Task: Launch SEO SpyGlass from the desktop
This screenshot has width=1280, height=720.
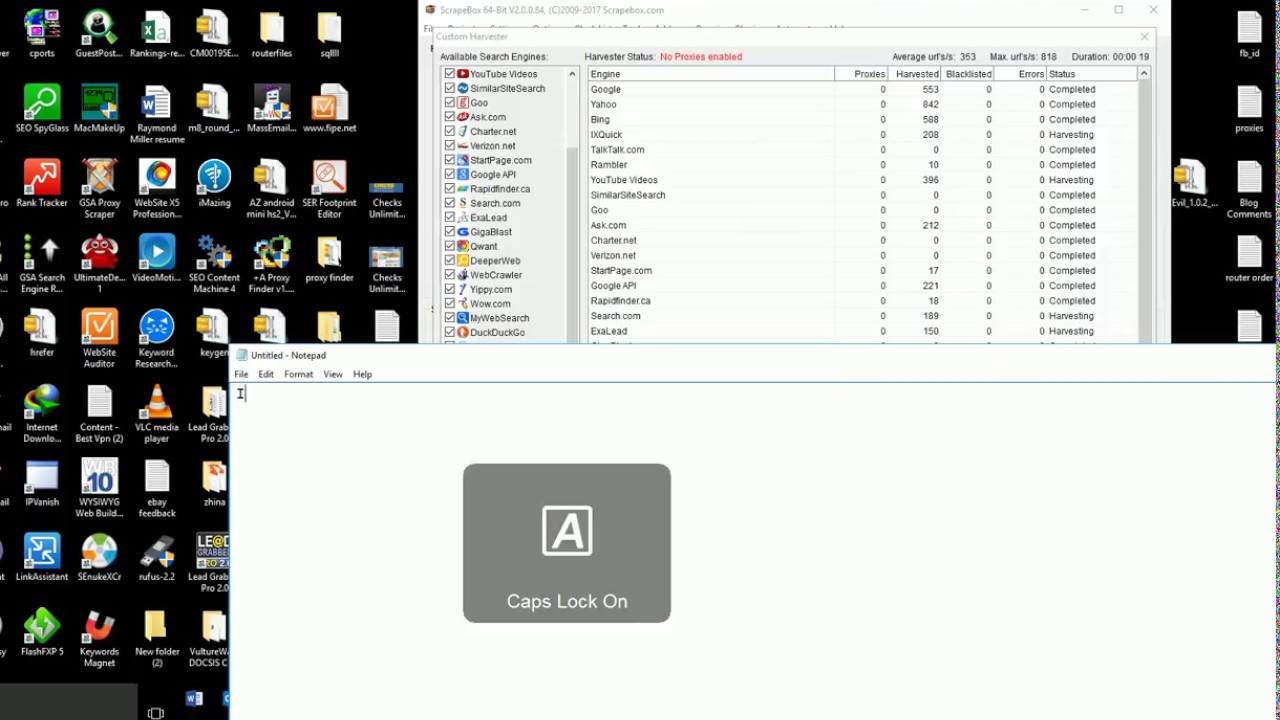Action: click(x=41, y=109)
